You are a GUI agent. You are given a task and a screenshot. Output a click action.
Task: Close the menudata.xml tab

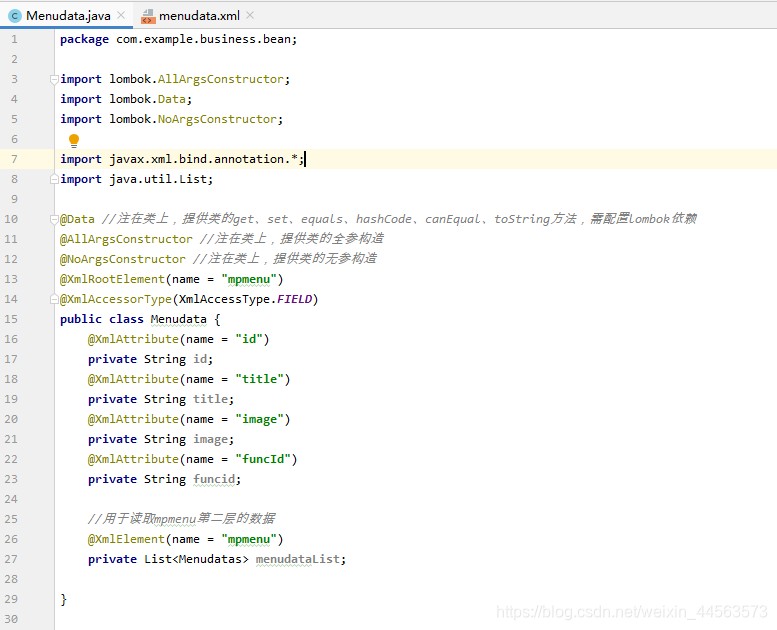coord(250,15)
